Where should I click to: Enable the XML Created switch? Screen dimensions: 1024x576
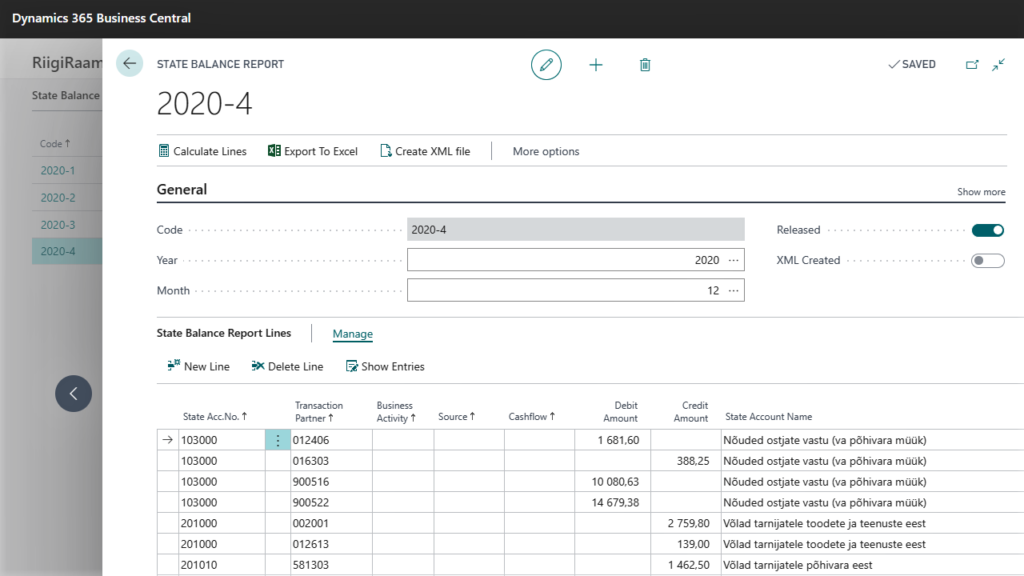point(987,260)
